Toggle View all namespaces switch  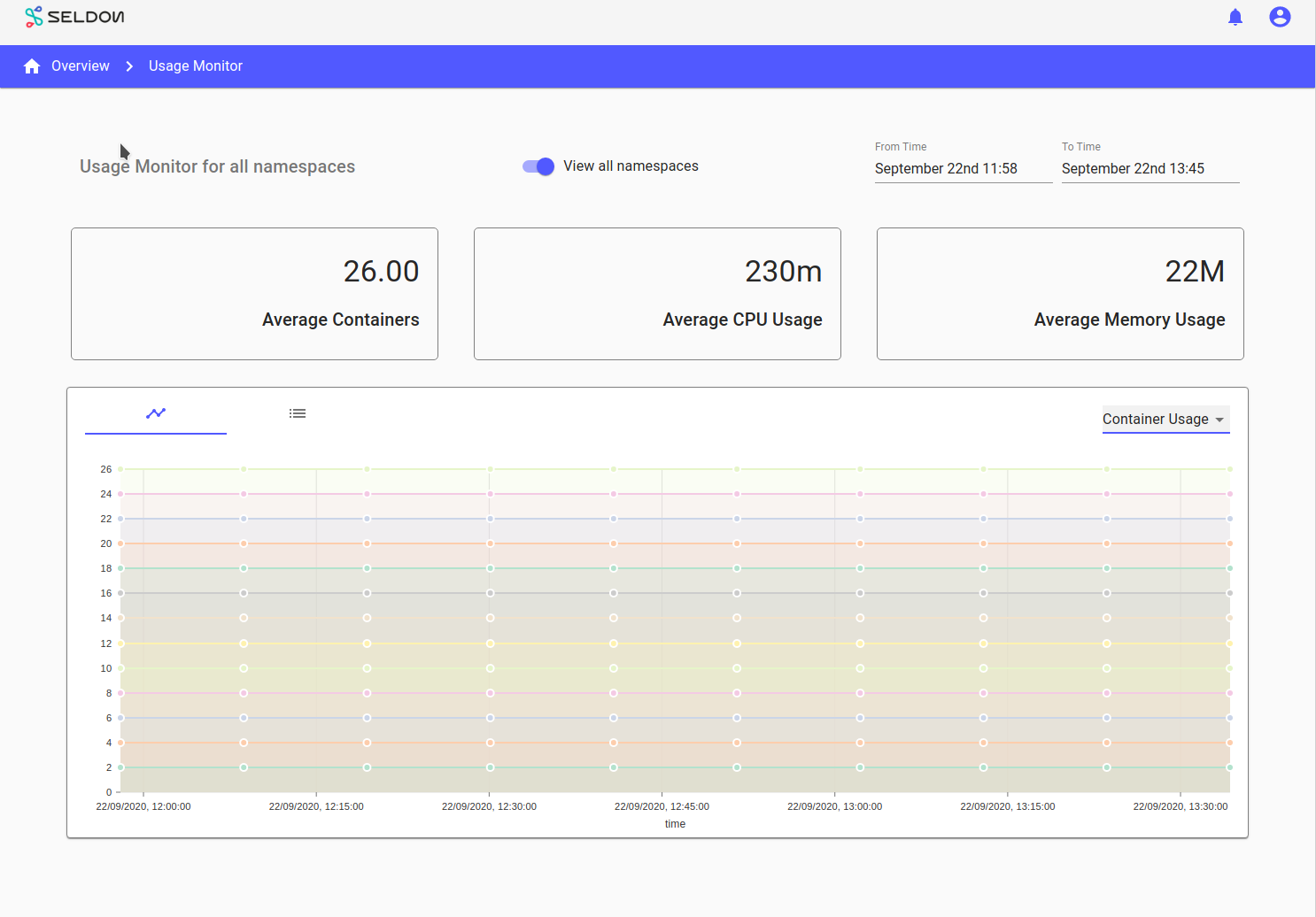click(538, 166)
